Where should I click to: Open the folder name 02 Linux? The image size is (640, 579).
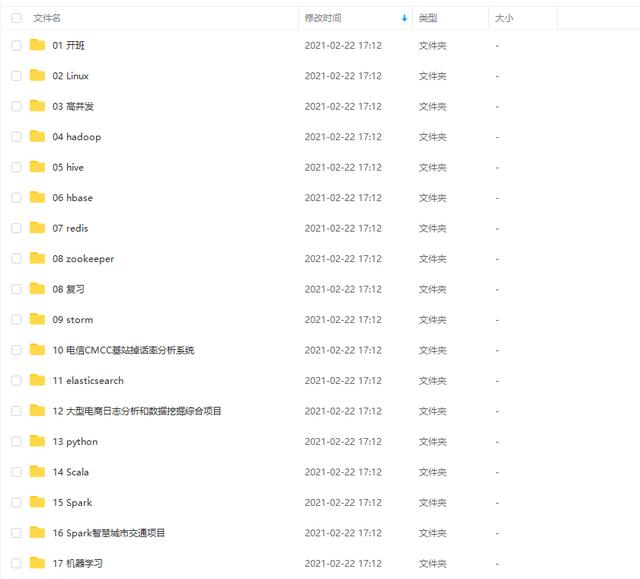tap(71, 76)
